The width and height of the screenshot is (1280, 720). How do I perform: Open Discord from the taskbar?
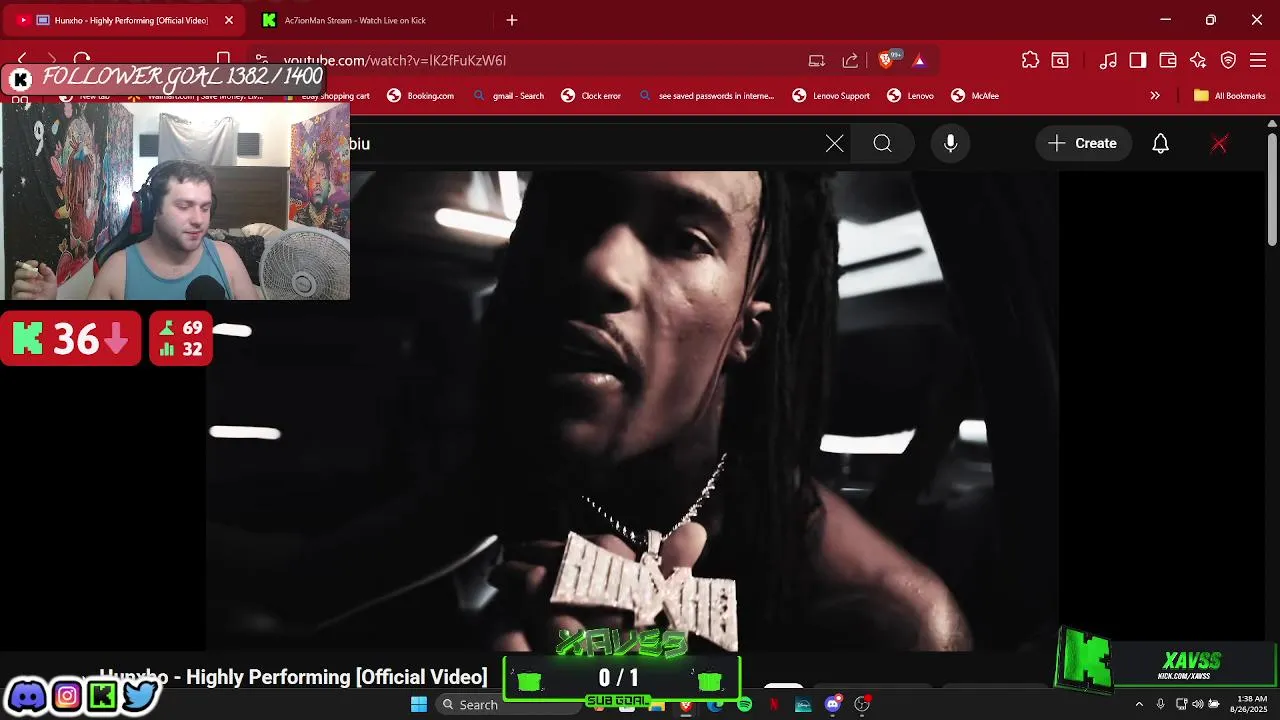[833, 705]
